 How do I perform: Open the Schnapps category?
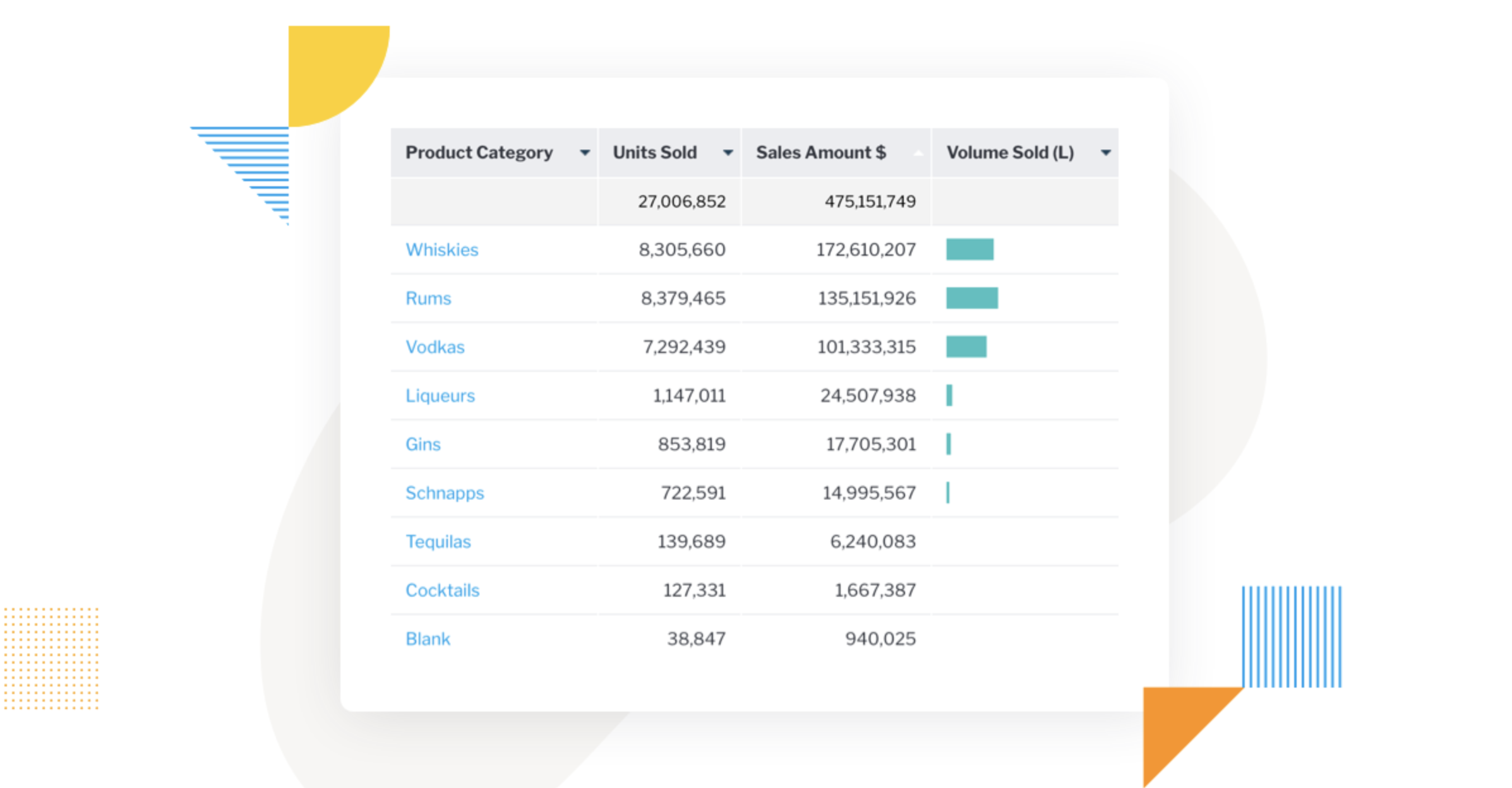tap(445, 492)
